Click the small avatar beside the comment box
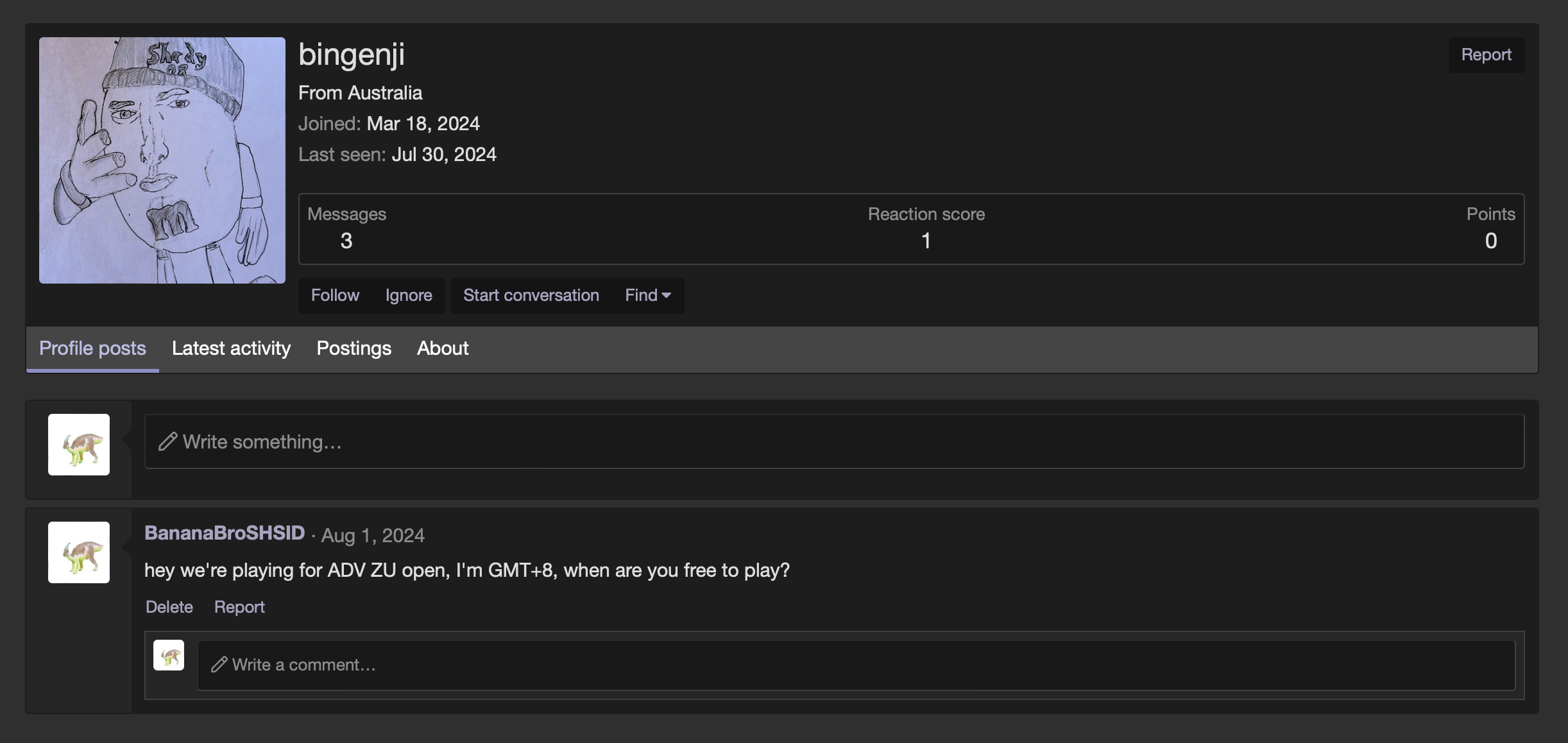This screenshot has width=1568, height=743. 169,655
